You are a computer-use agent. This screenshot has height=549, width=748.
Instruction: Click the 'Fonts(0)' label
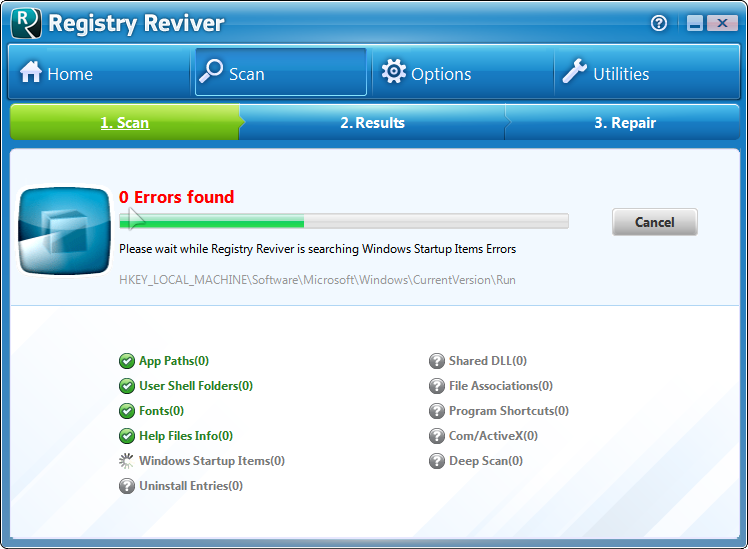161,411
